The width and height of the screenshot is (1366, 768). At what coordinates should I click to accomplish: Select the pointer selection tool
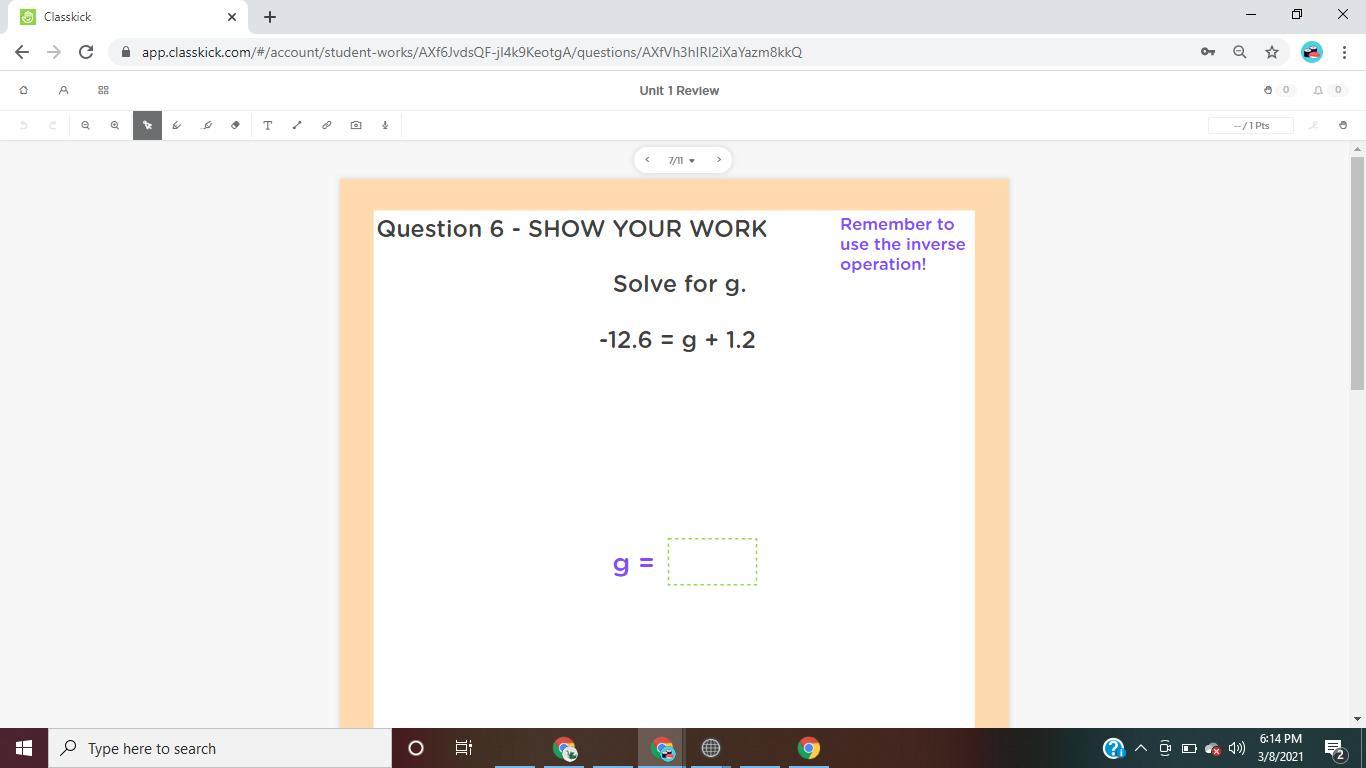pyautogui.click(x=147, y=125)
